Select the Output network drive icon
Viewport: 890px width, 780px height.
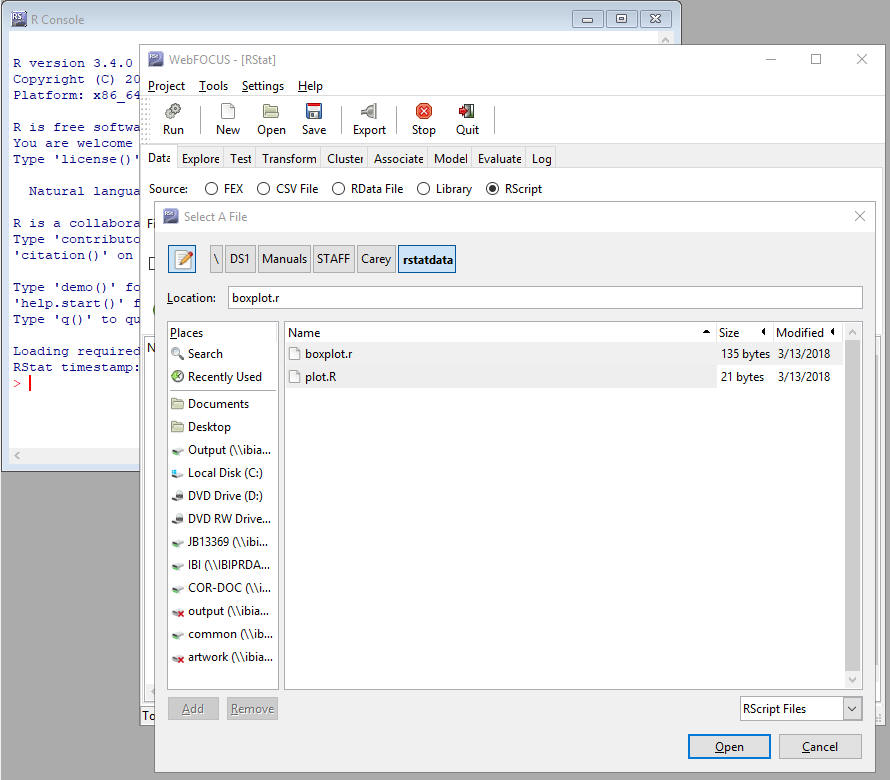tap(178, 450)
